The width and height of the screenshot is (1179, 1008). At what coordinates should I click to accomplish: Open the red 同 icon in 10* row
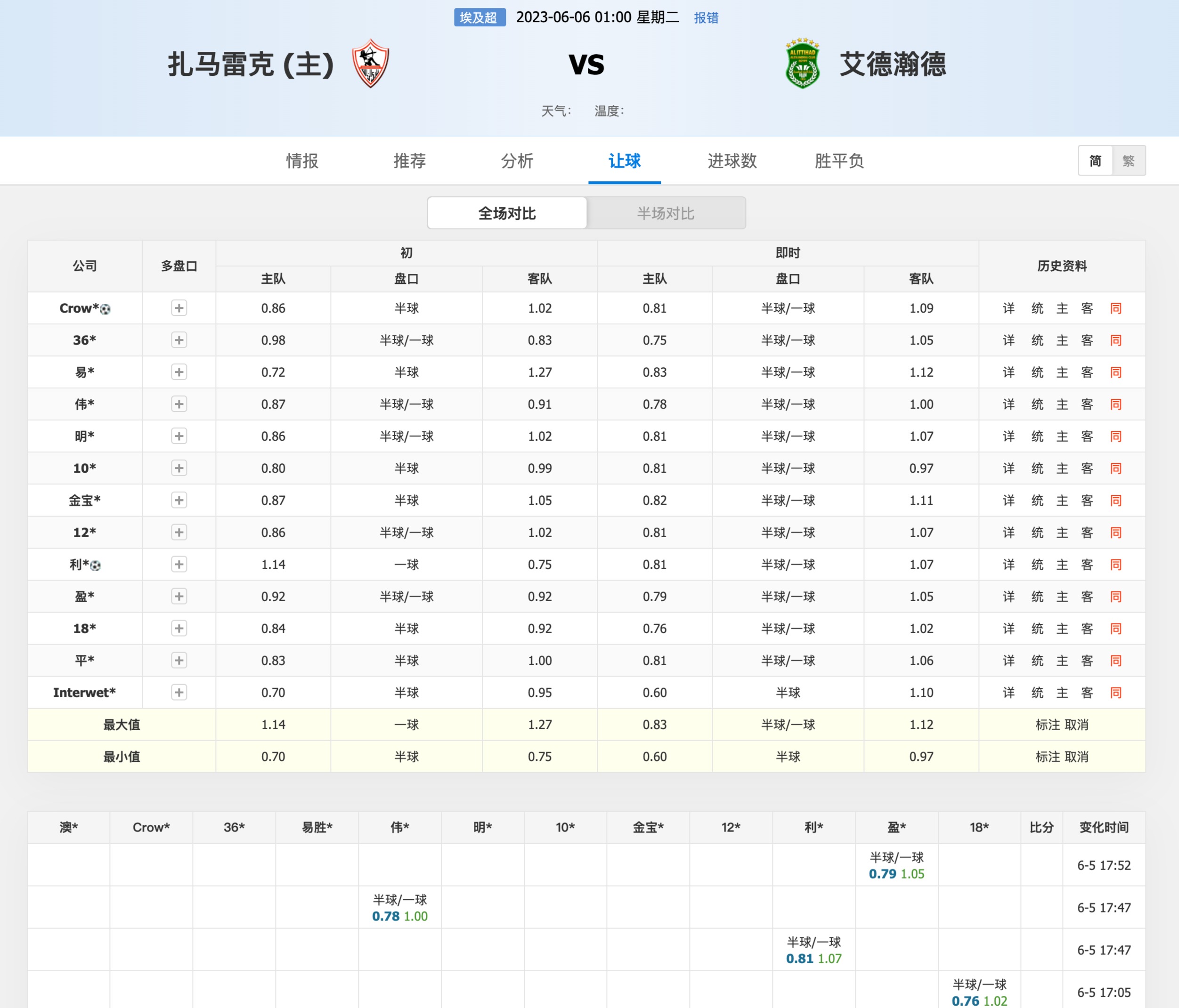tap(1116, 468)
